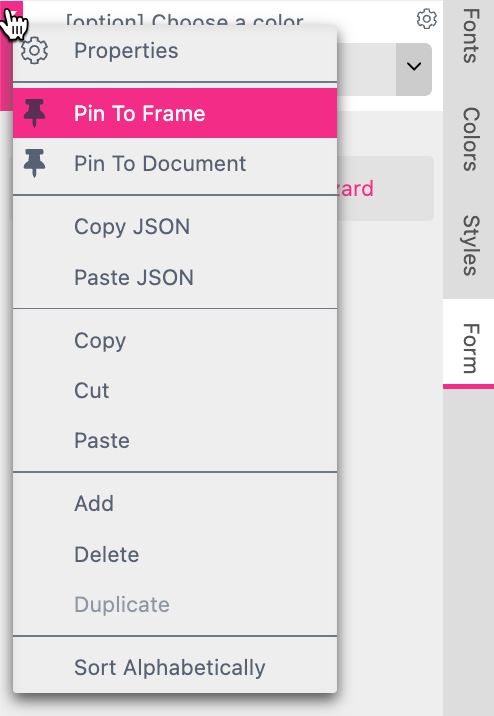Select the Form tab
Viewport: 494px width, 716px height.
[x=470, y=348]
